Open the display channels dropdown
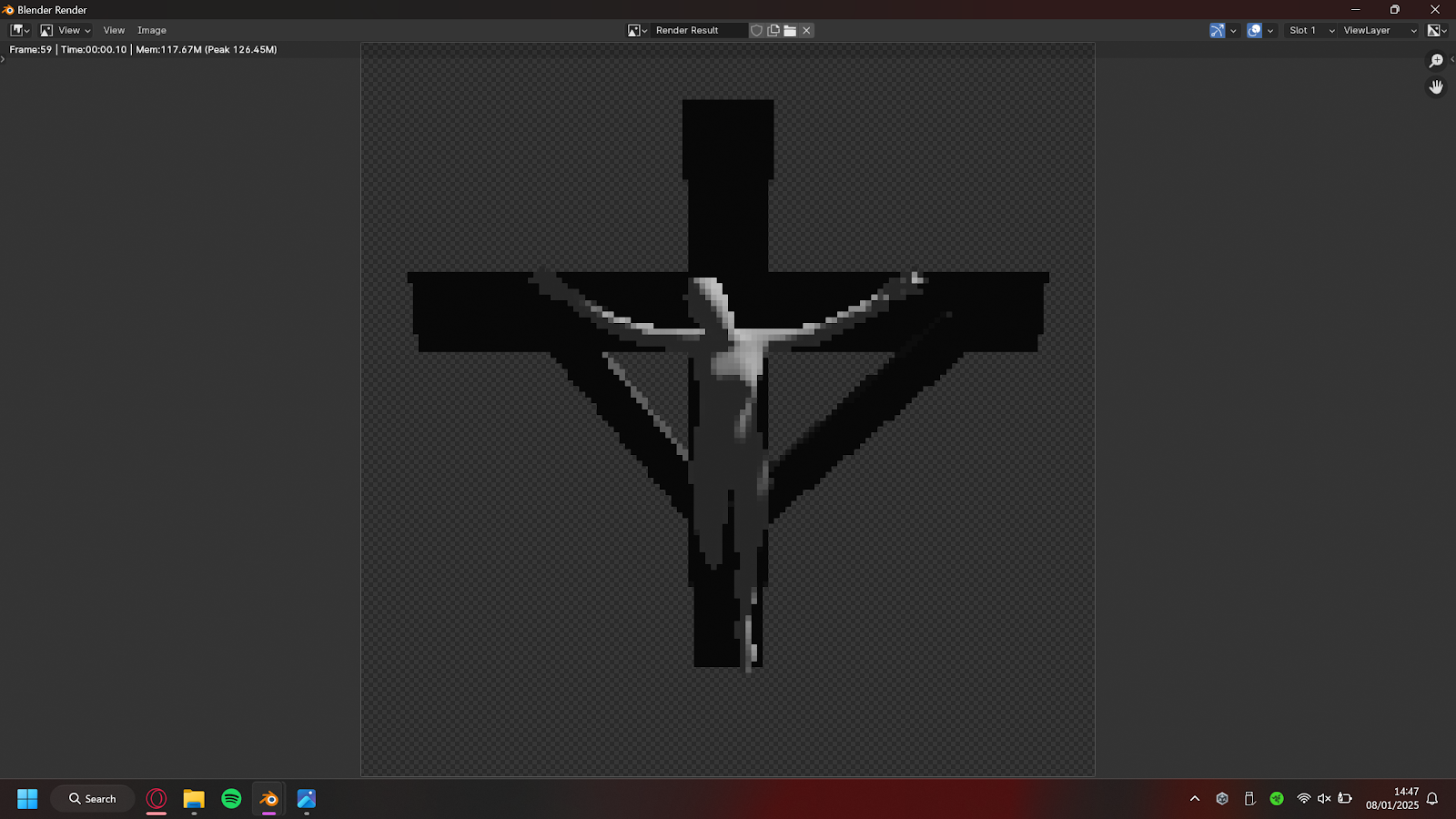The width and height of the screenshot is (1456, 819). tap(1437, 30)
